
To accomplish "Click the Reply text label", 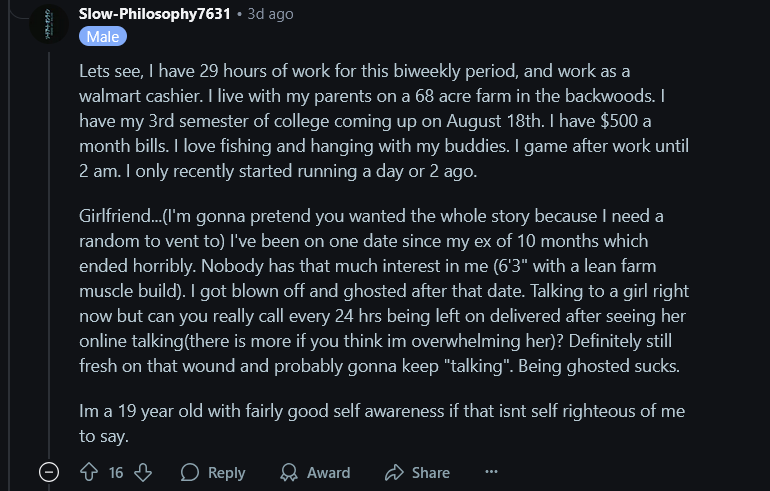I will pos(226,472).
